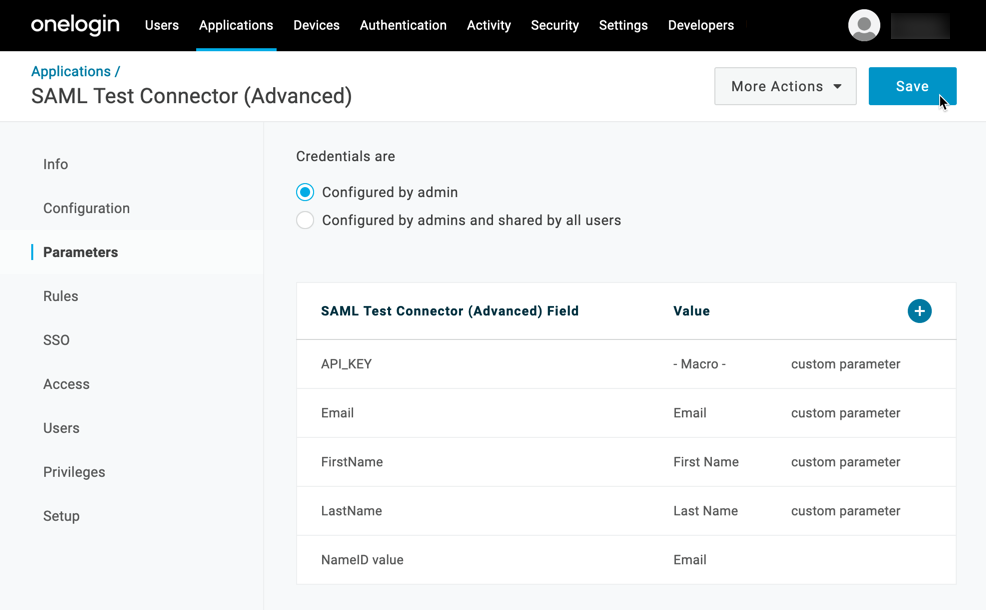Image resolution: width=986 pixels, height=610 pixels.
Task: Click the Save button
Action: coord(912,87)
